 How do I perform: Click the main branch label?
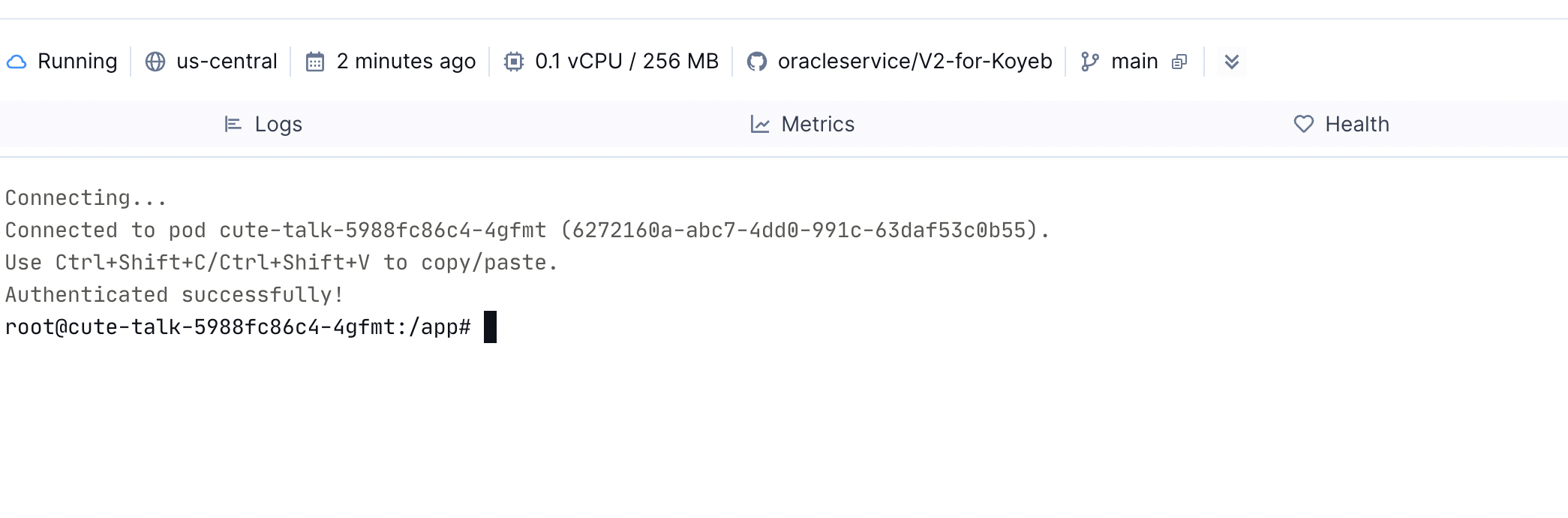[1134, 62]
